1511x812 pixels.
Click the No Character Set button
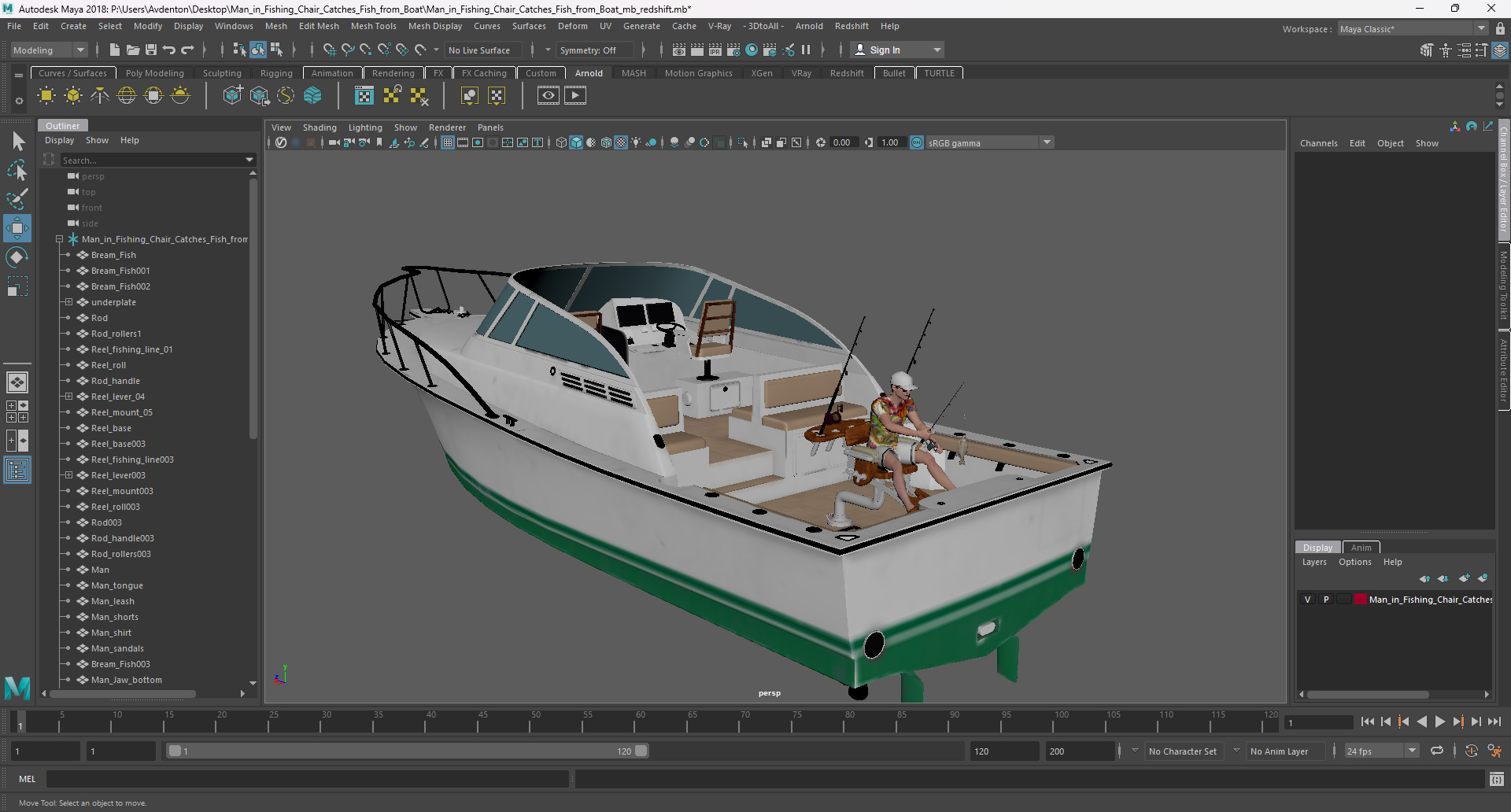1182,751
